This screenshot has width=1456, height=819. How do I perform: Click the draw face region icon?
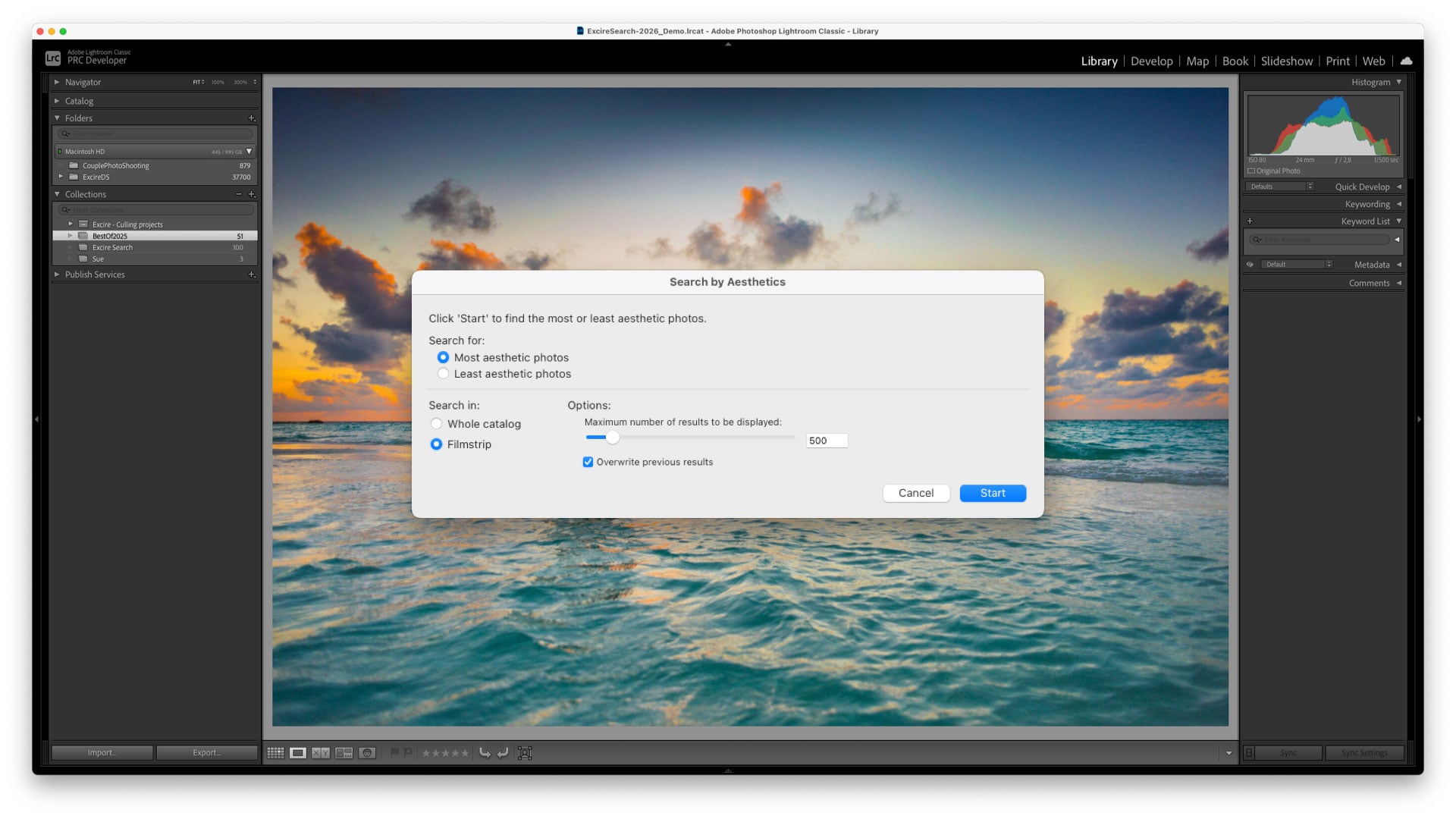click(525, 753)
